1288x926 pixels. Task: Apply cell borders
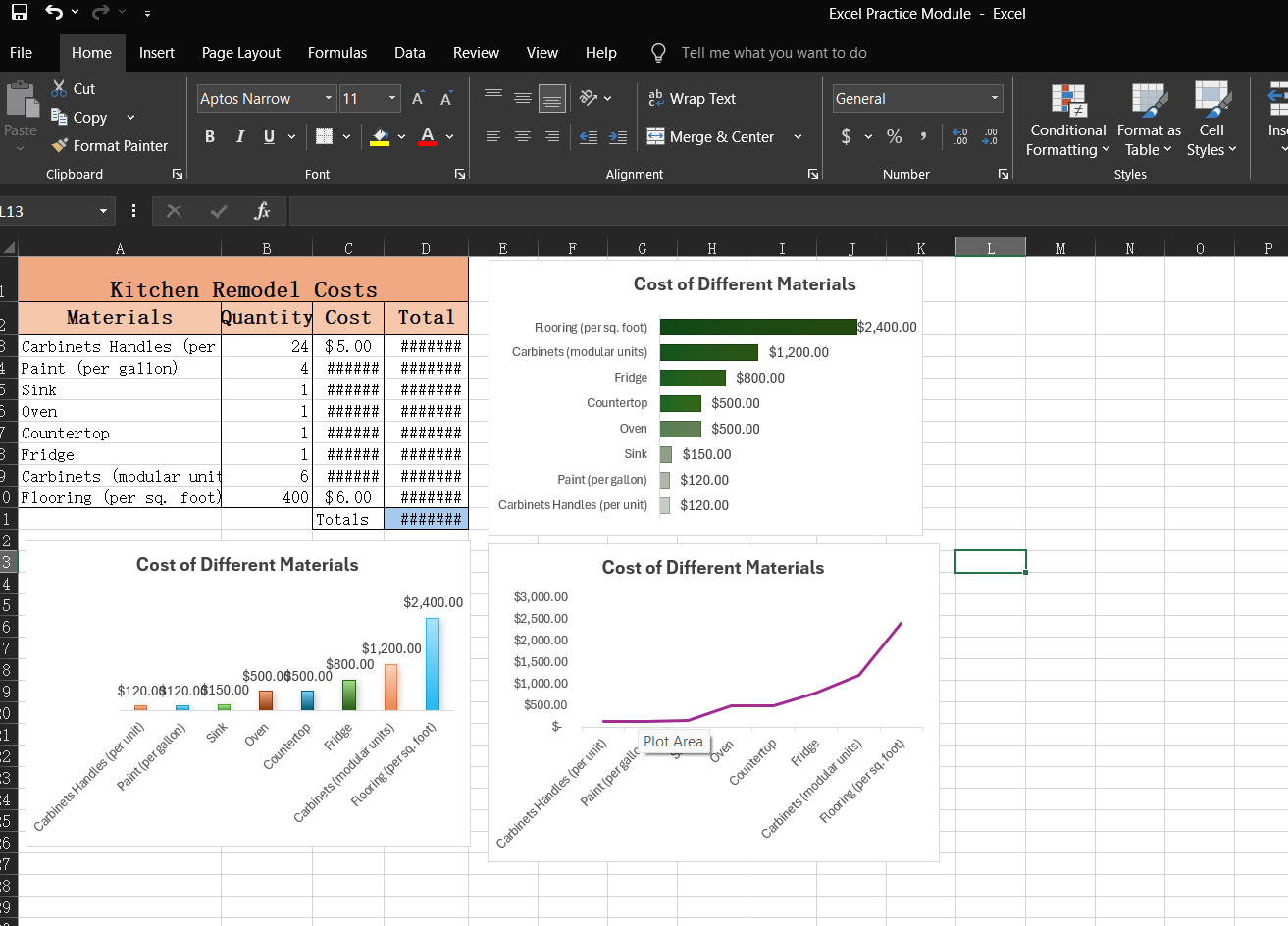[x=324, y=136]
